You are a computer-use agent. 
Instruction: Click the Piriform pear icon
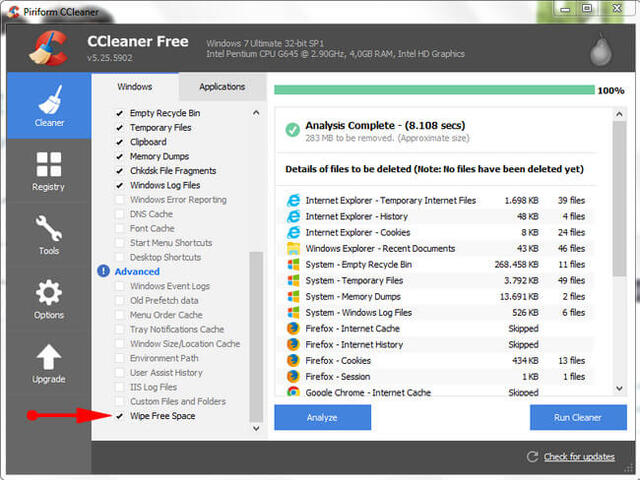pos(601,50)
